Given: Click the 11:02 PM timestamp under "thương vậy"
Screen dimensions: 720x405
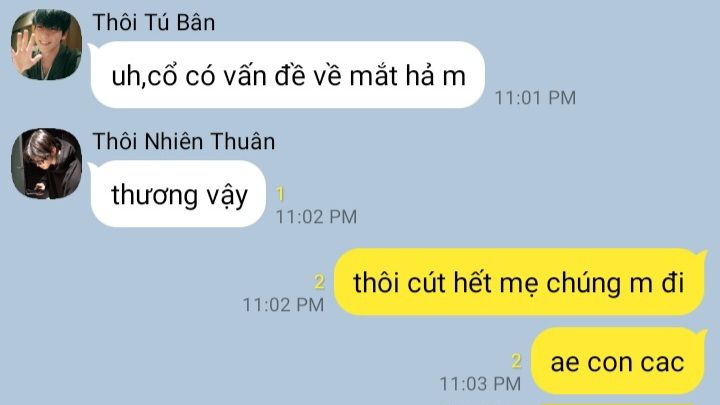Looking at the screenshot, I should click(x=316, y=217).
